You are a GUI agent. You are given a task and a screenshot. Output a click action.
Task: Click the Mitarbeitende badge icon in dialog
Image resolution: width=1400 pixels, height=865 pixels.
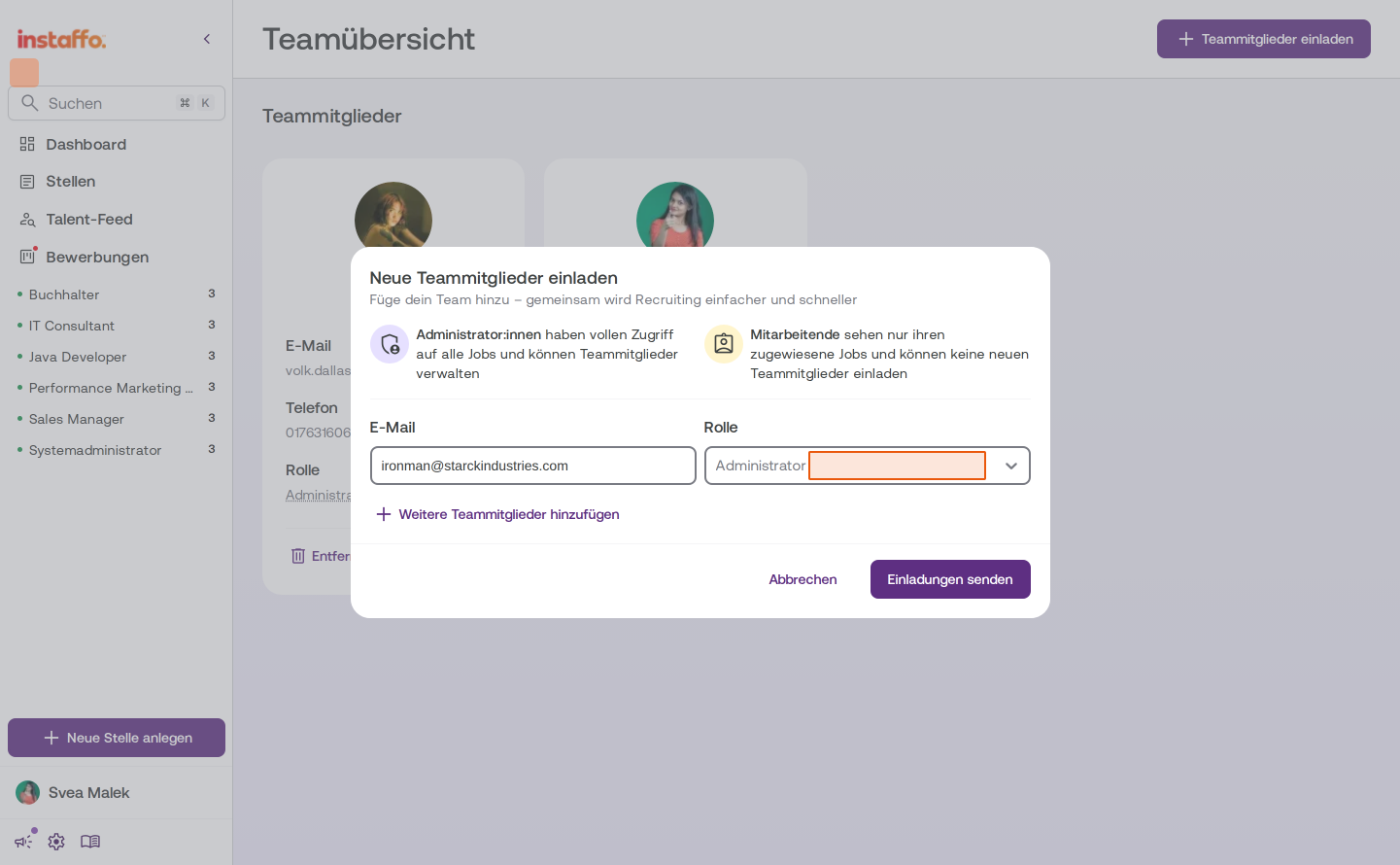tap(724, 344)
